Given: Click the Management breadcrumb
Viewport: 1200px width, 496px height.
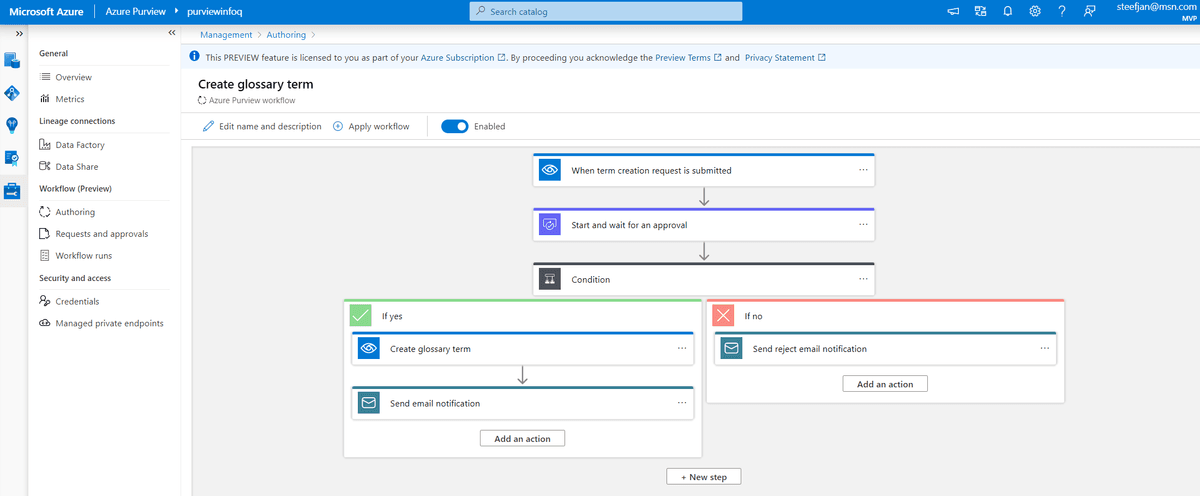Looking at the screenshot, I should coord(226,35).
